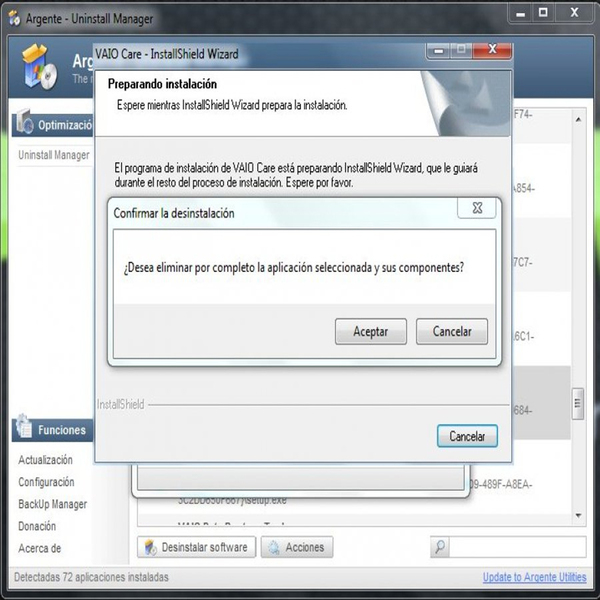
Task: Minimize the VAIO Care InstallShield Wizard
Action: [439, 50]
